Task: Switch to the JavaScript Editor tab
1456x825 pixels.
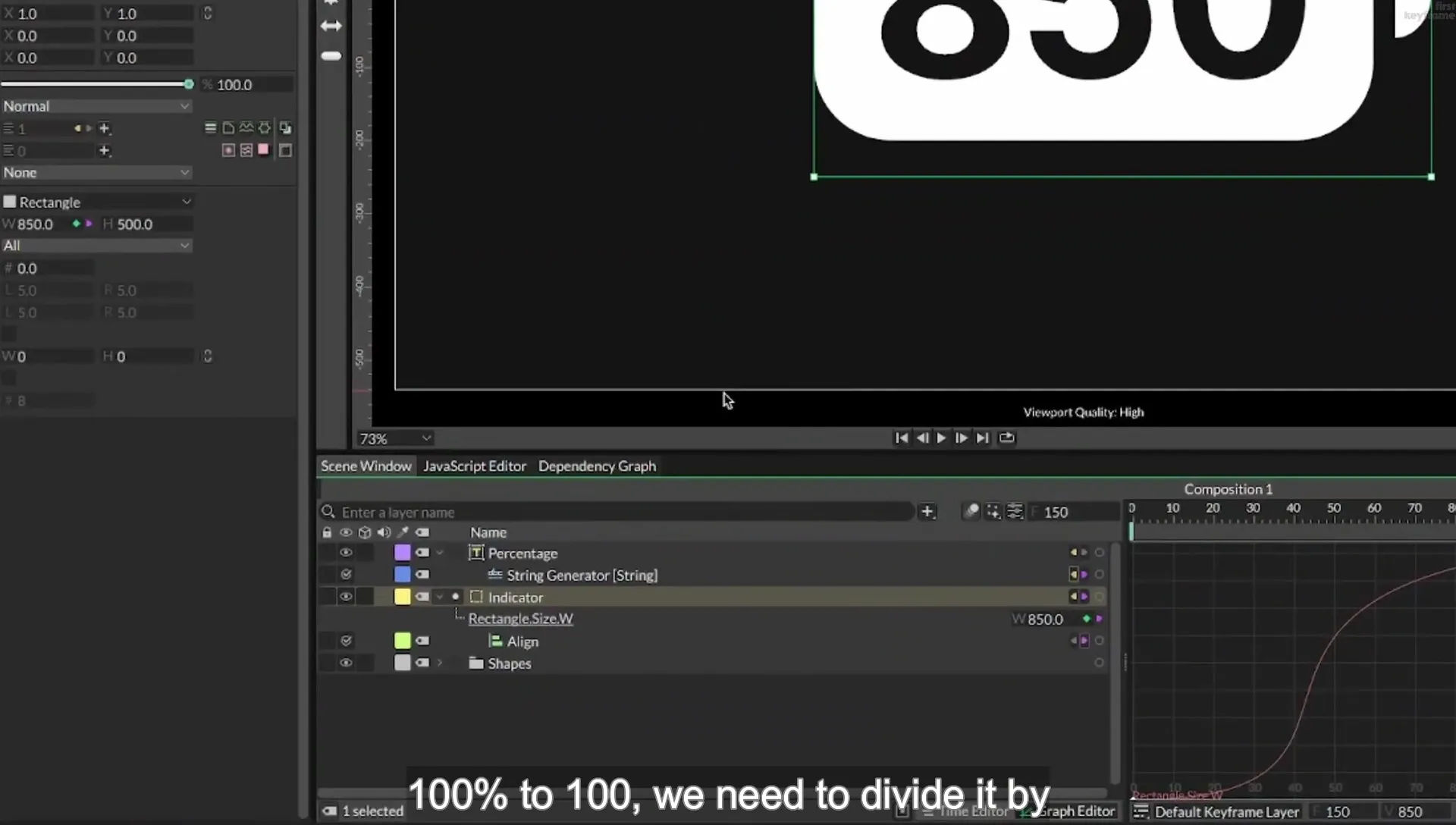Action: 475,466
